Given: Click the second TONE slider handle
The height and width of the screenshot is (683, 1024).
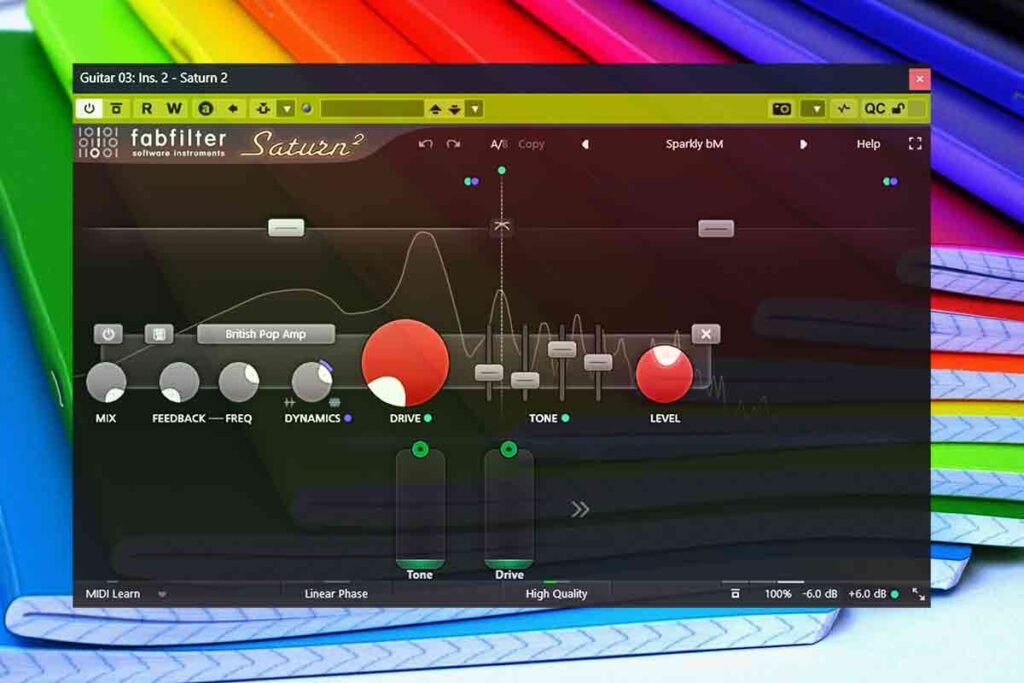Looking at the screenshot, I should tap(525, 379).
